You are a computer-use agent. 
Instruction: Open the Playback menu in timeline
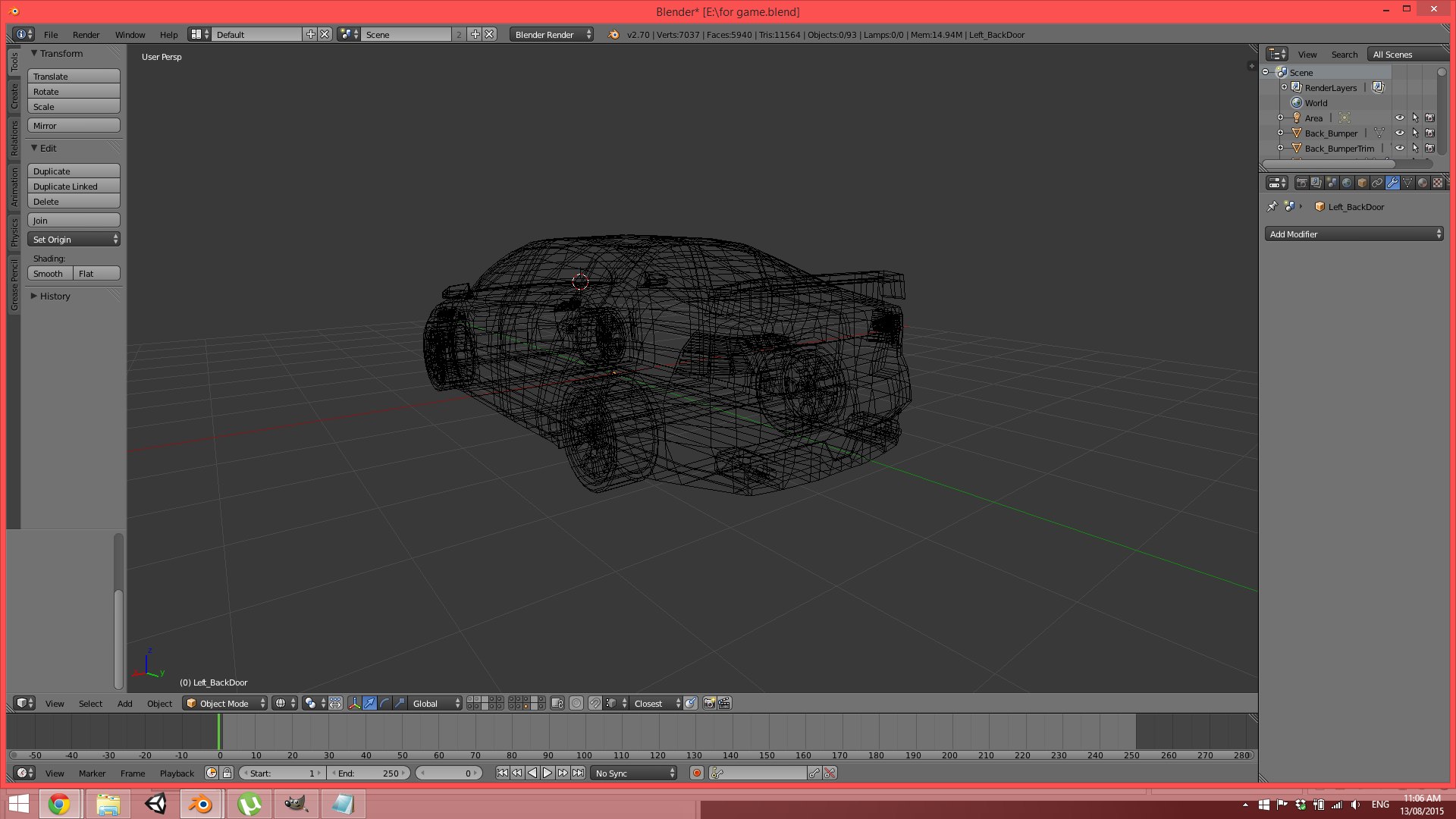177,773
